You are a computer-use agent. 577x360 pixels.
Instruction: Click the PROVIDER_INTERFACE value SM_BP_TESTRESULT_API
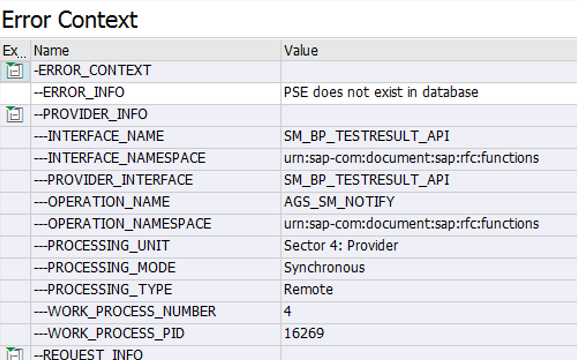tap(366, 180)
